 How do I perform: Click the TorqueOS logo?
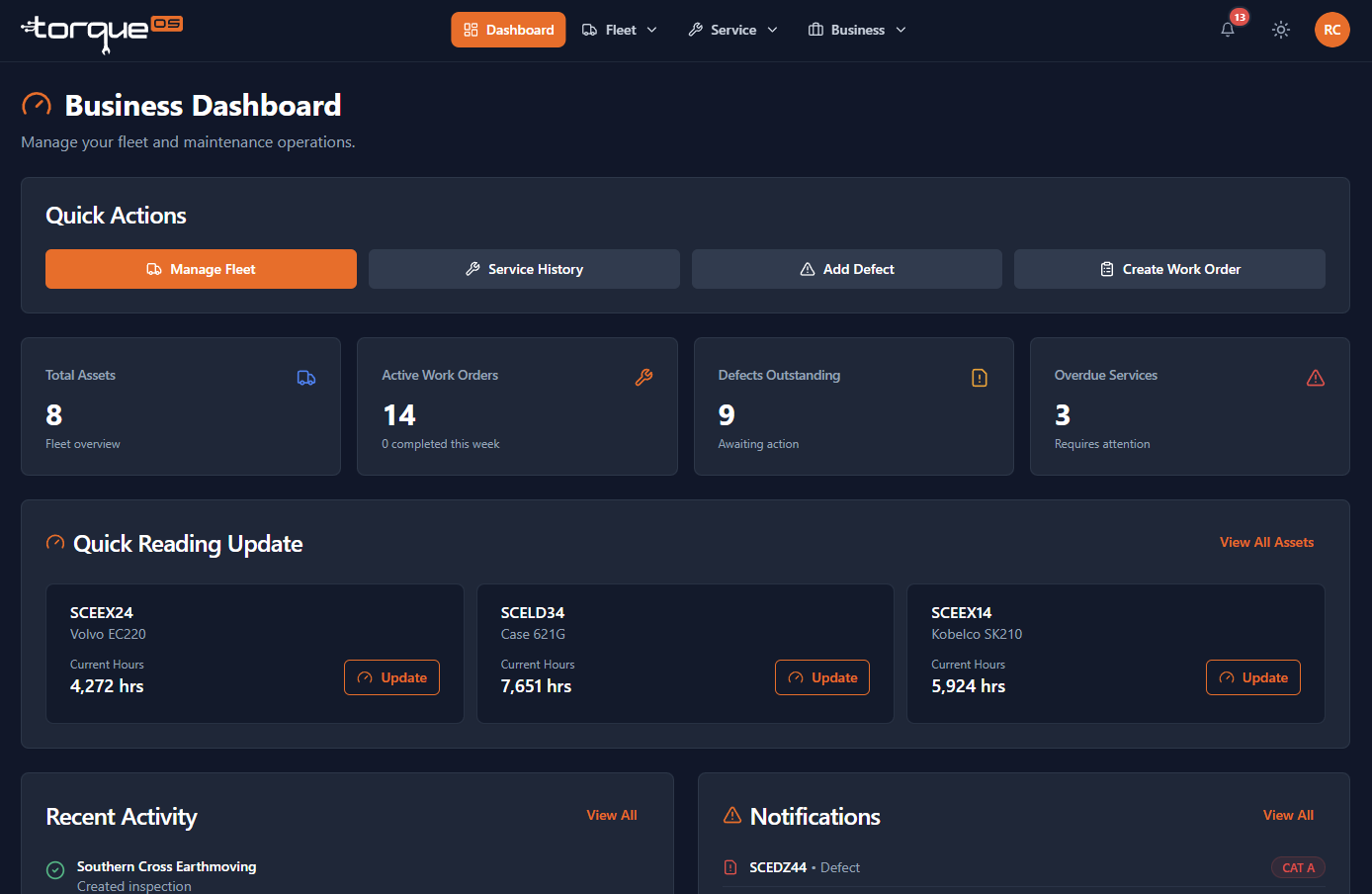click(102, 33)
